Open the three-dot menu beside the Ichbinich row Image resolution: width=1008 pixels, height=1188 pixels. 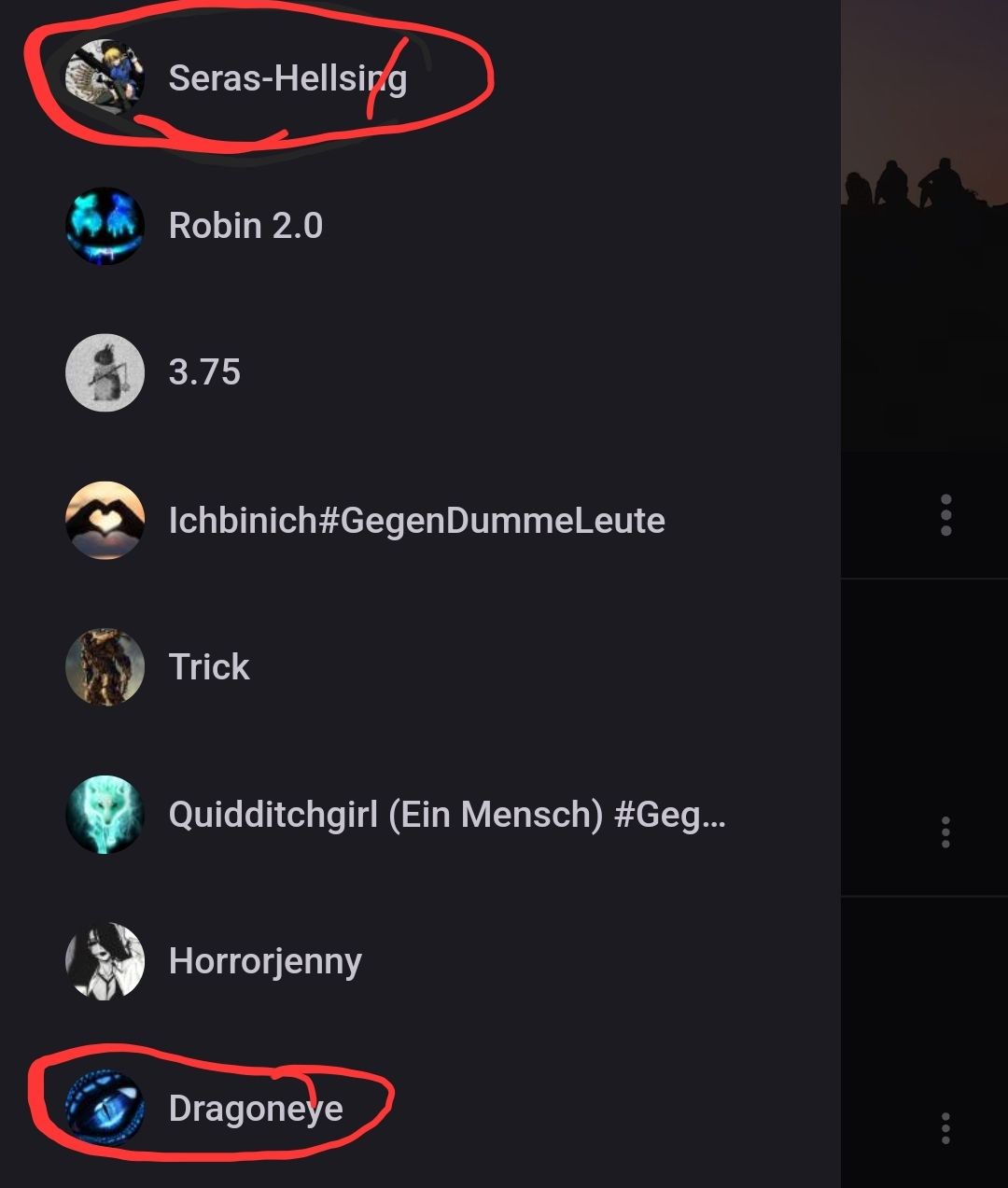pos(945,515)
